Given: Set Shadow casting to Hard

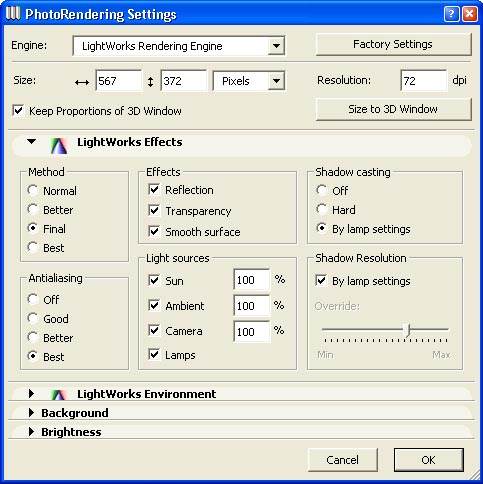Looking at the screenshot, I should (x=321, y=209).
